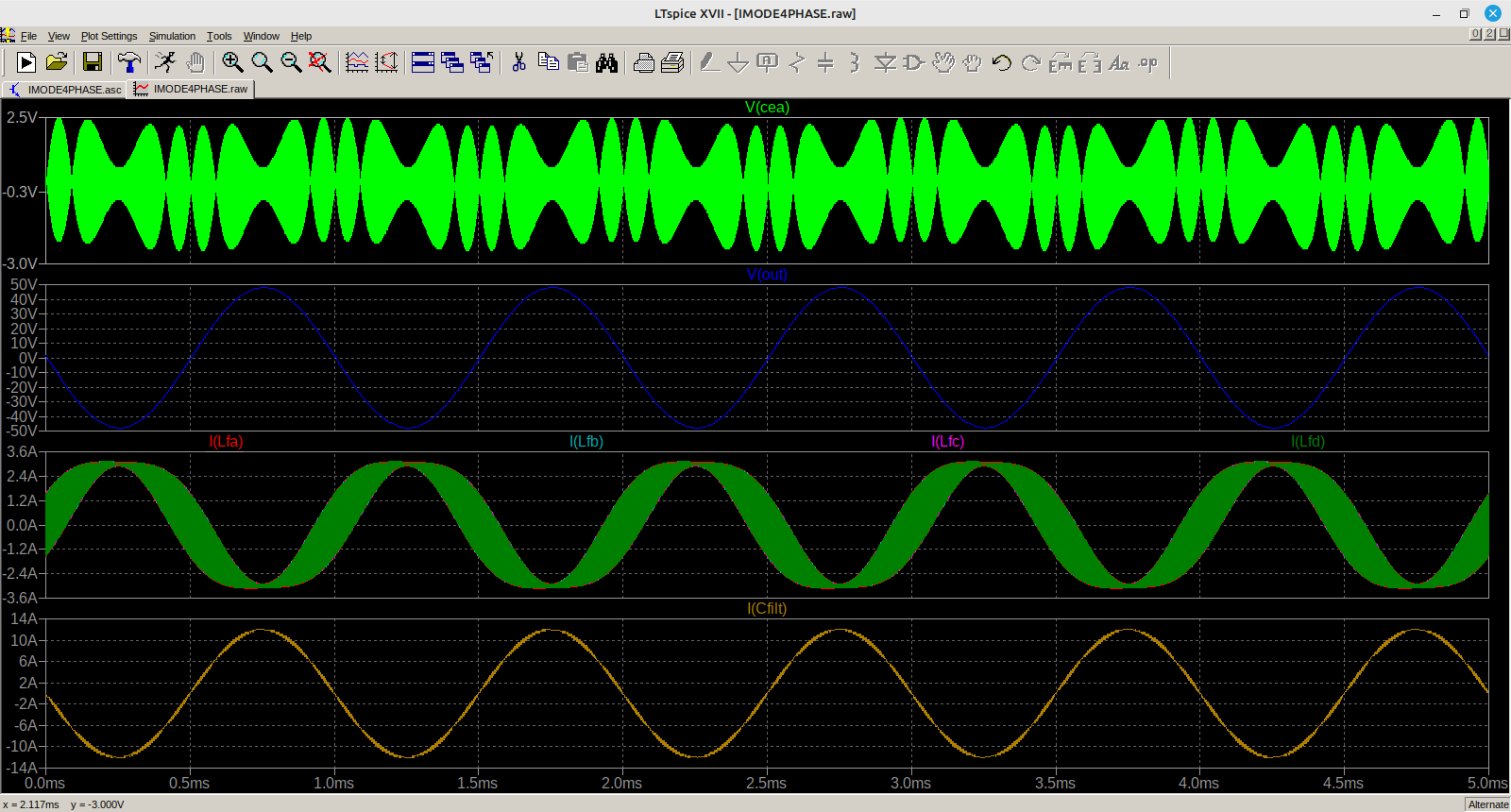Image resolution: width=1511 pixels, height=812 pixels.
Task: Click the scissors Cut icon
Action: pyautogui.click(x=518, y=62)
